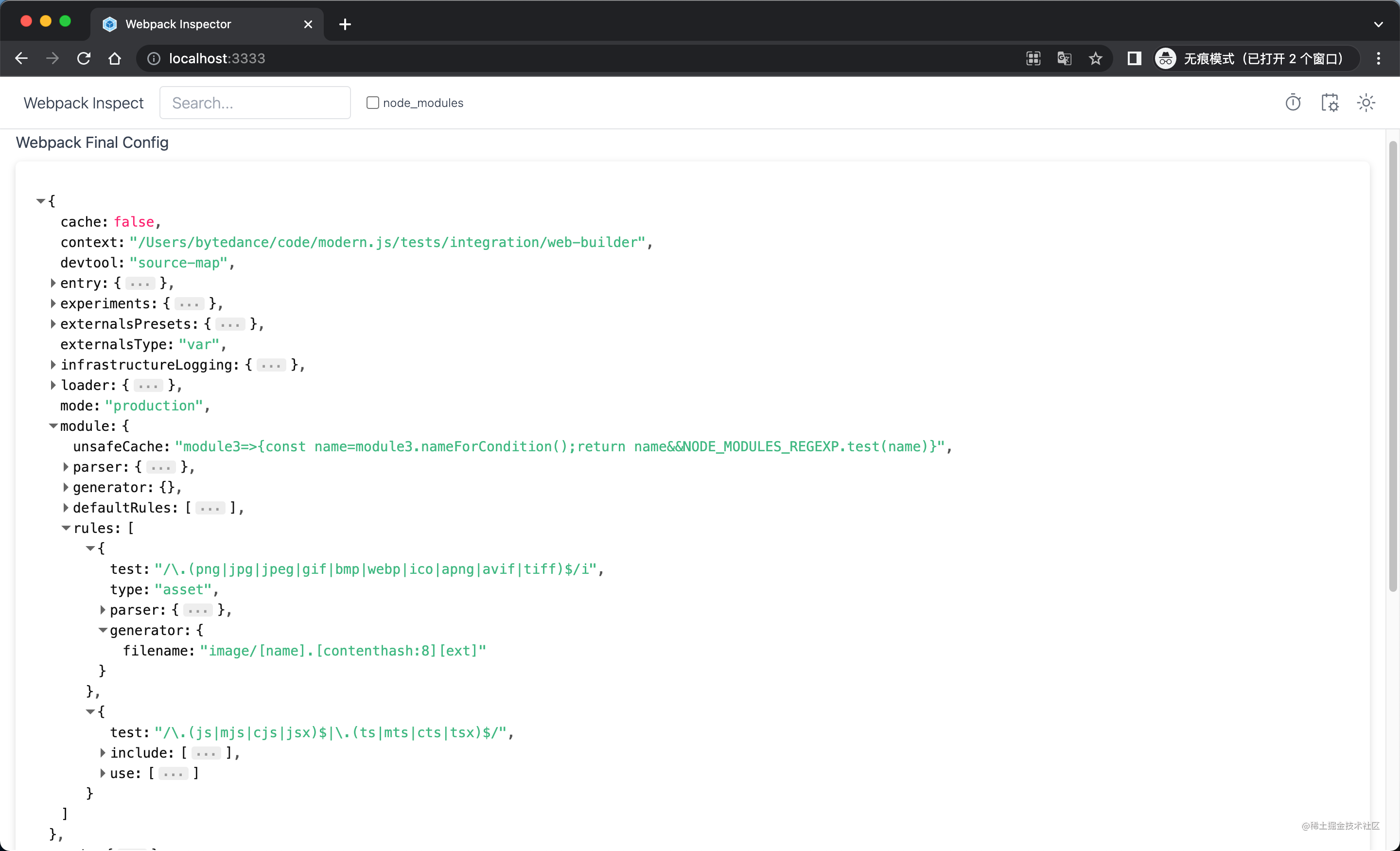This screenshot has height=851, width=1400.
Task: Click the context path string value
Action: click(x=387, y=242)
